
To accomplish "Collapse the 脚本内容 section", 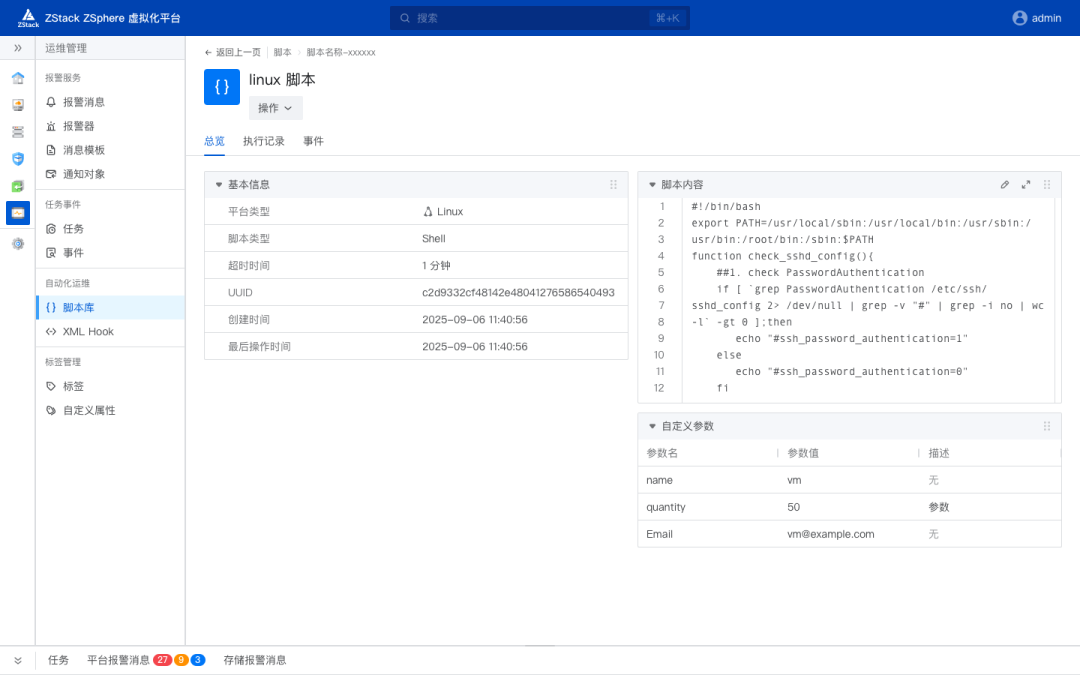I will pyautogui.click(x=652, y=185).
